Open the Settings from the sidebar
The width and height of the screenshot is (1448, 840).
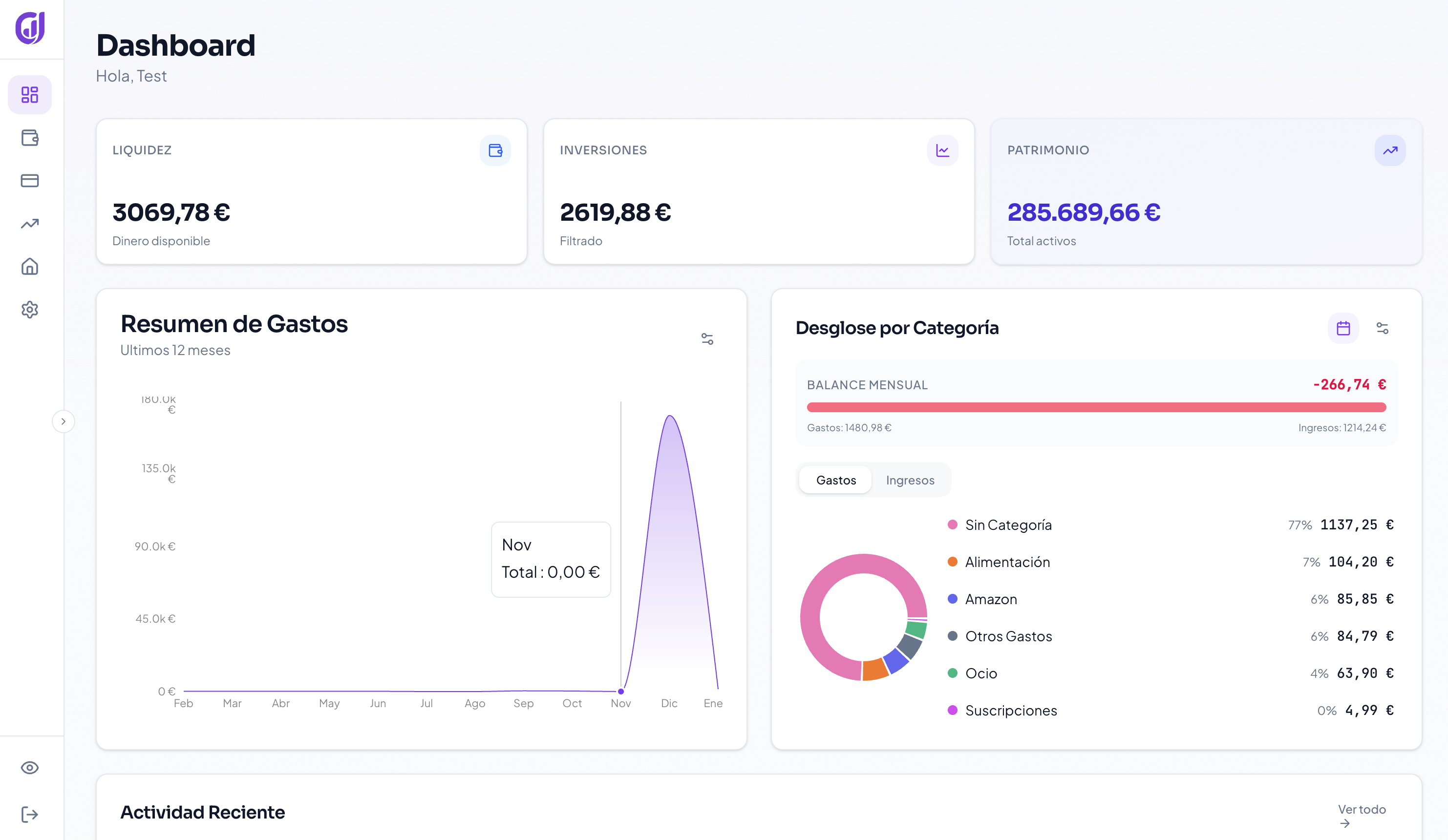point(29,310)
